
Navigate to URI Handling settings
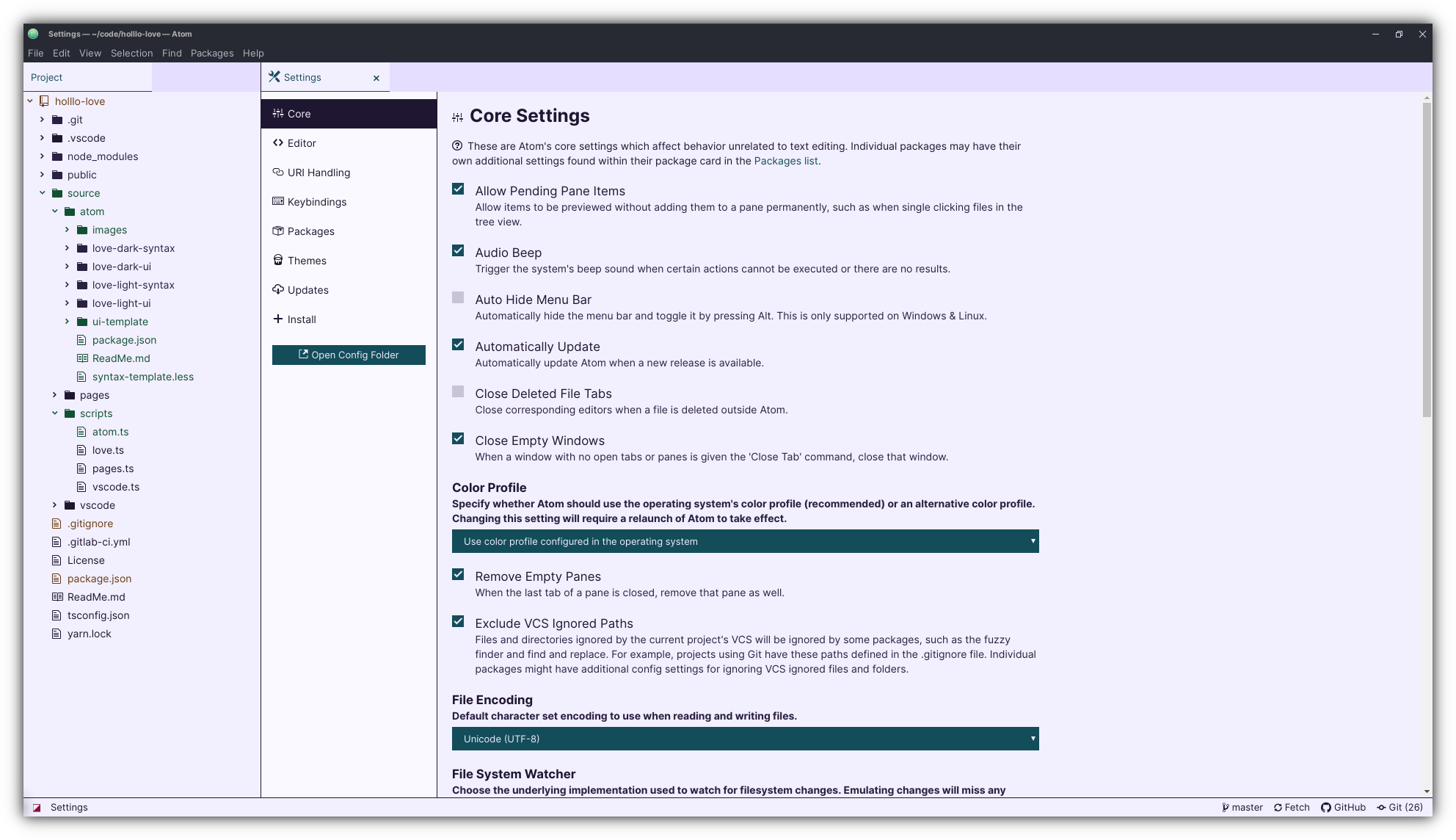coord(318,172)
